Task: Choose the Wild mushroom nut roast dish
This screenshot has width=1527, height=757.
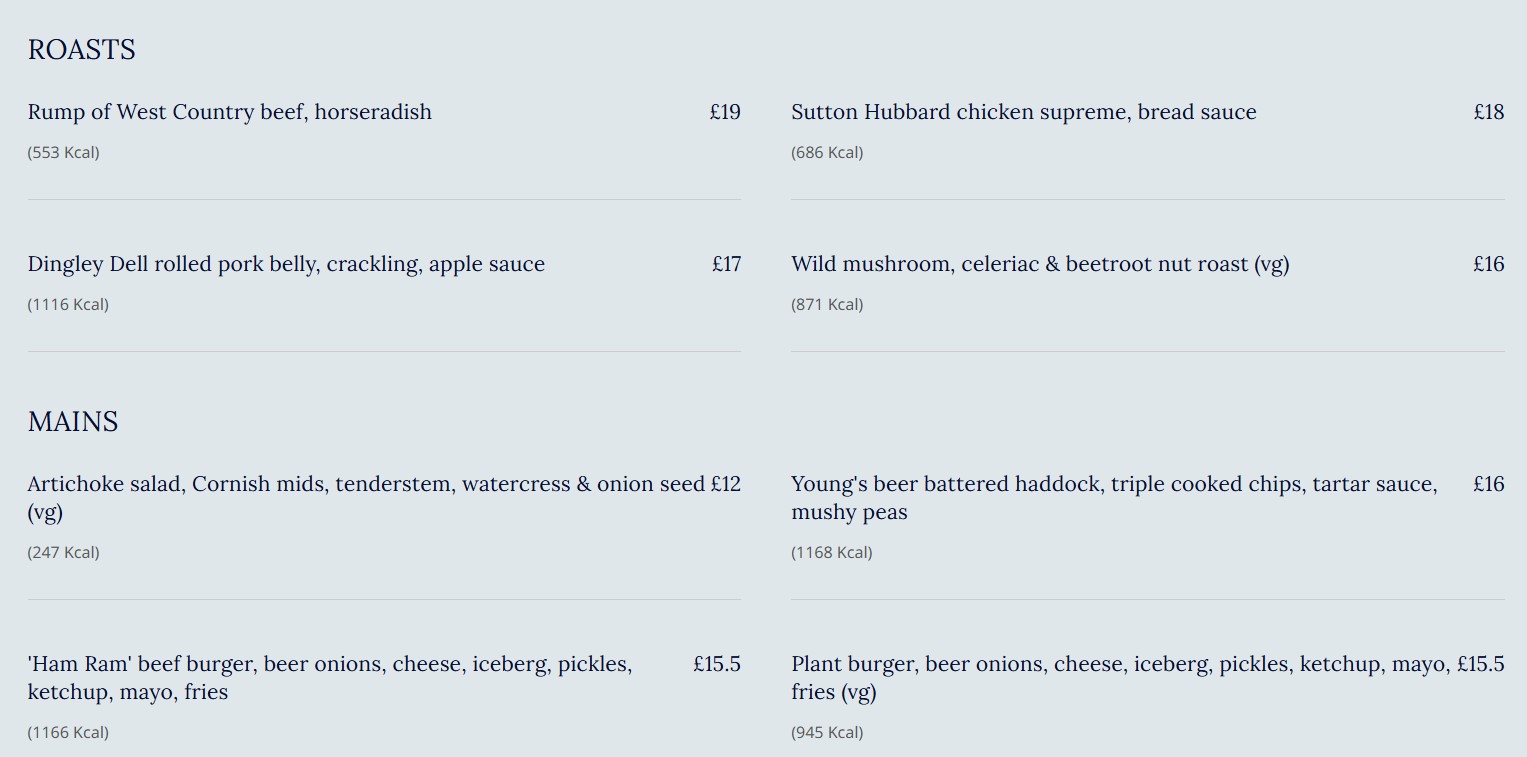Action: 1040,264
